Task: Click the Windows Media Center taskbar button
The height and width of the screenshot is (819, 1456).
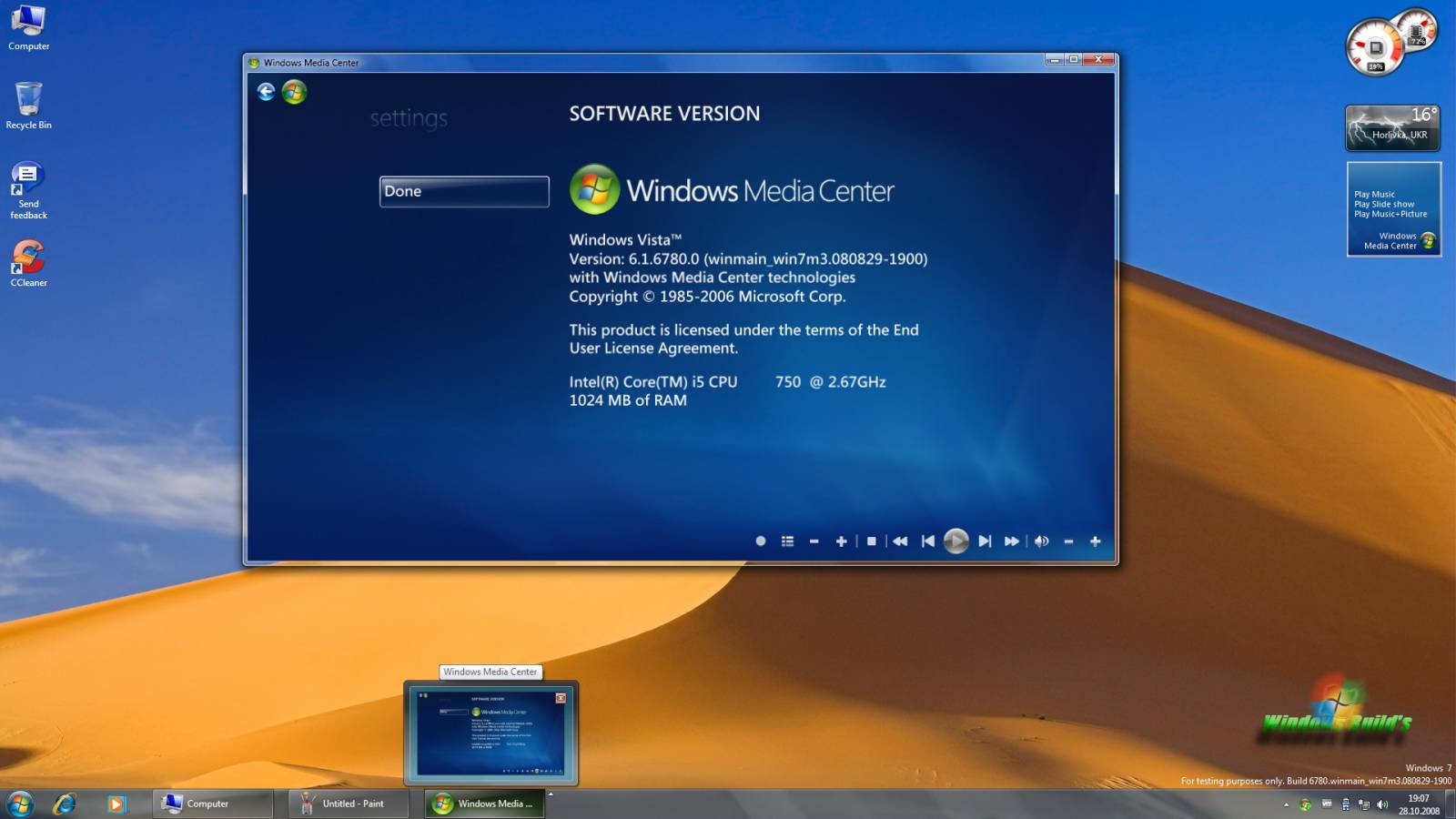Action: point(484,804)
